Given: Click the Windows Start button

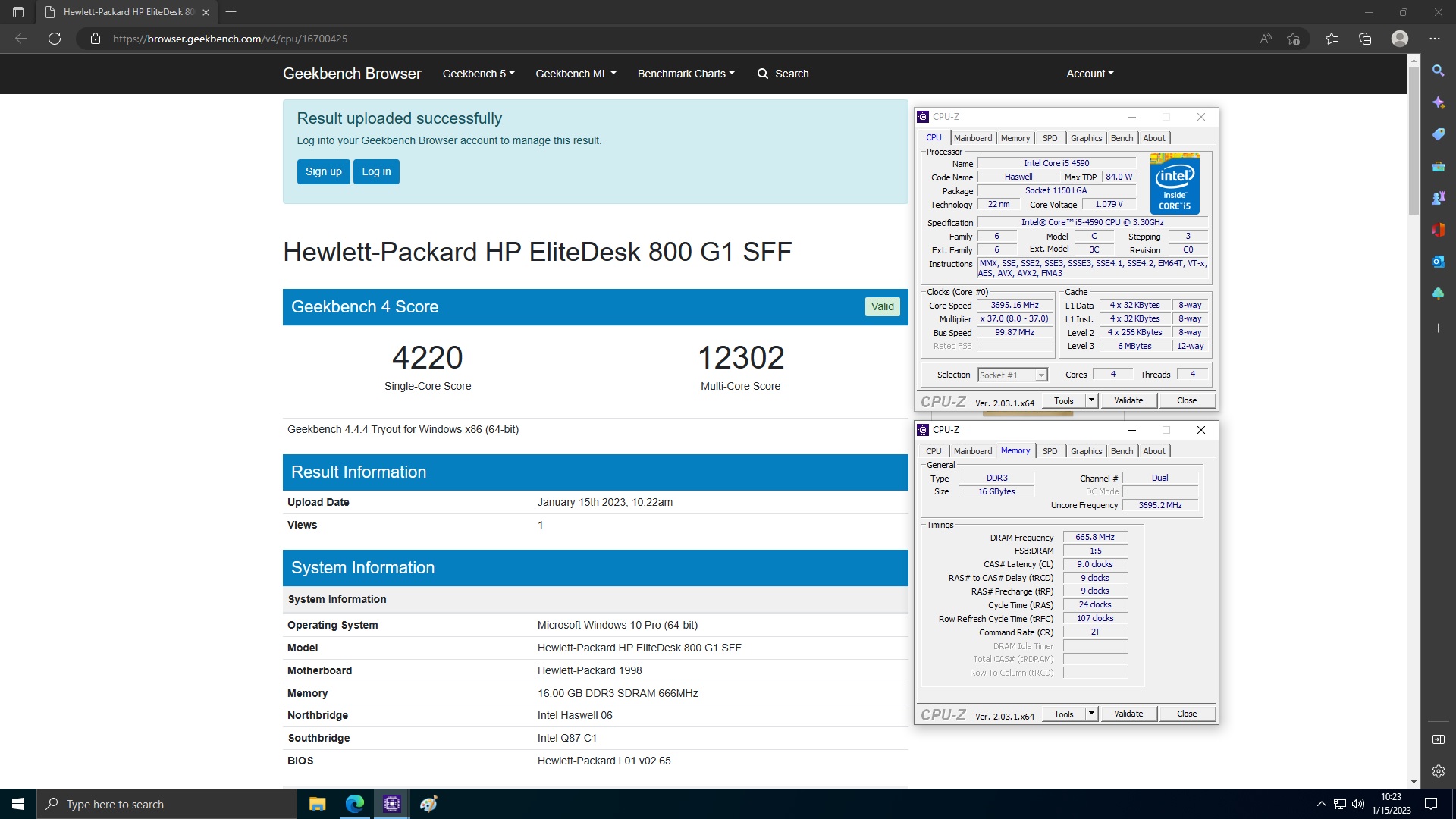Looking at the screenshot, I should pyautogui.click(x=18, y=804).
